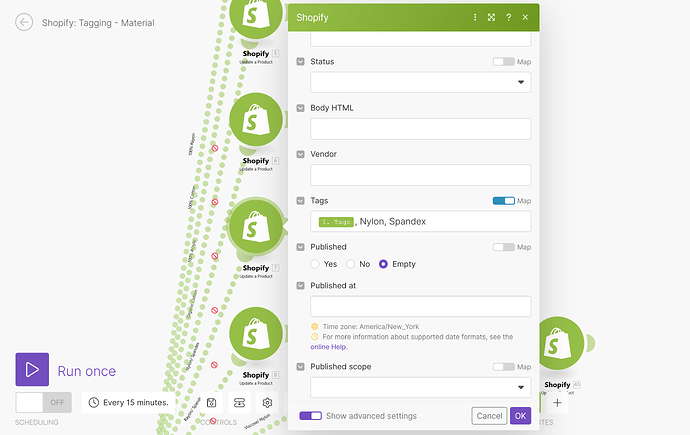Click the 1. Tags mapped variable pill
Screen dimensions: 690x435
(x=336, y=222)
